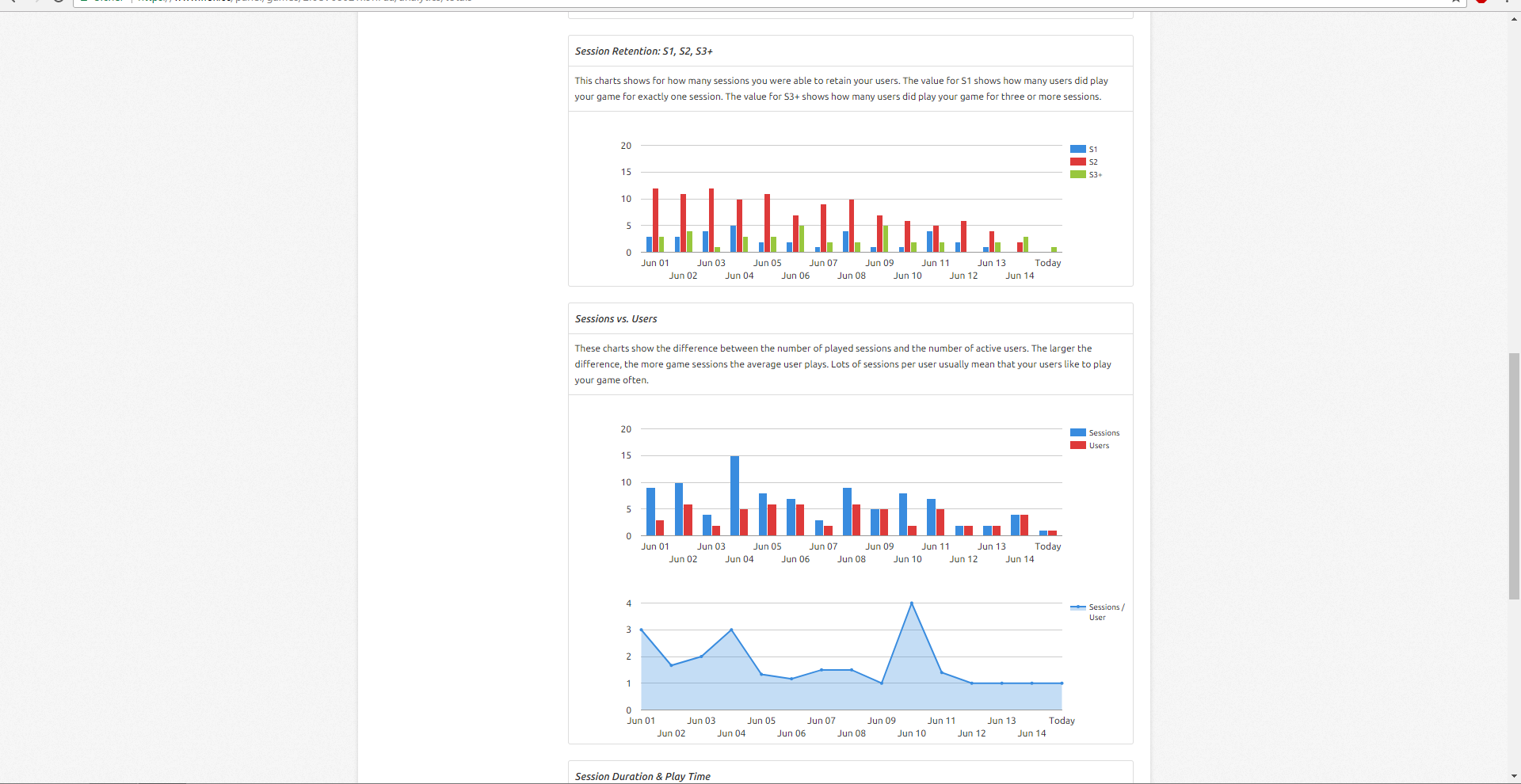Click the Jun 03 red S2 retention bar
The height and width of the screenshot is (784, 1521).
pyautogui.click(x=711, y=220)
